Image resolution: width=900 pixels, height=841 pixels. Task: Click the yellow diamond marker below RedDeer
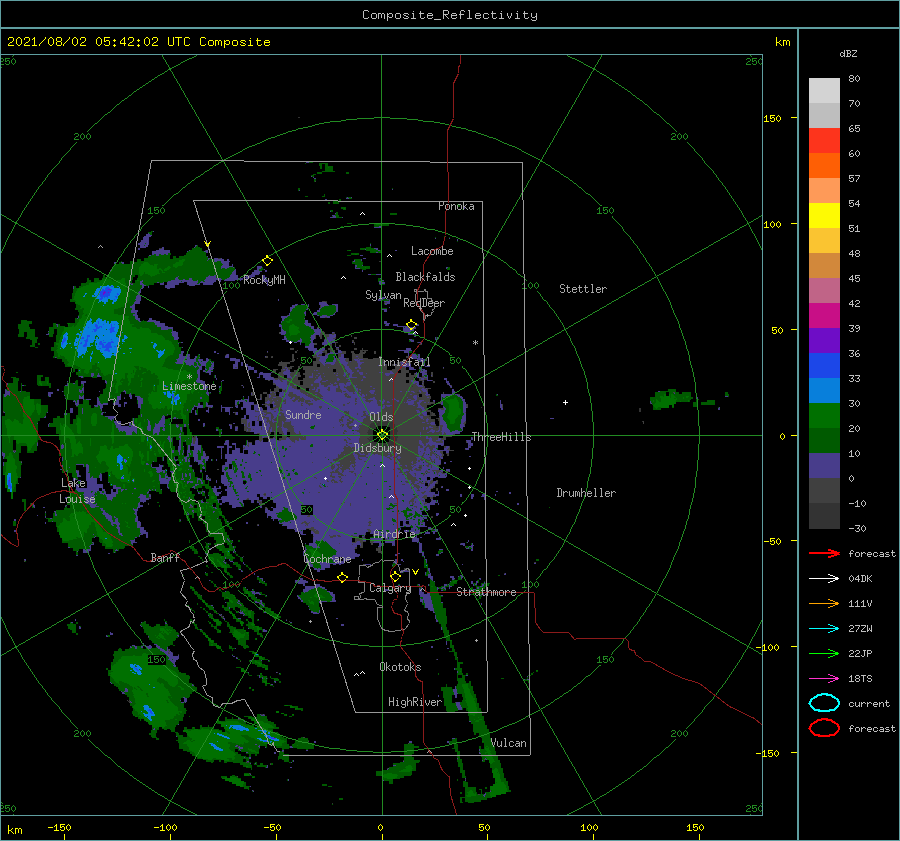[x=412, y=325]
